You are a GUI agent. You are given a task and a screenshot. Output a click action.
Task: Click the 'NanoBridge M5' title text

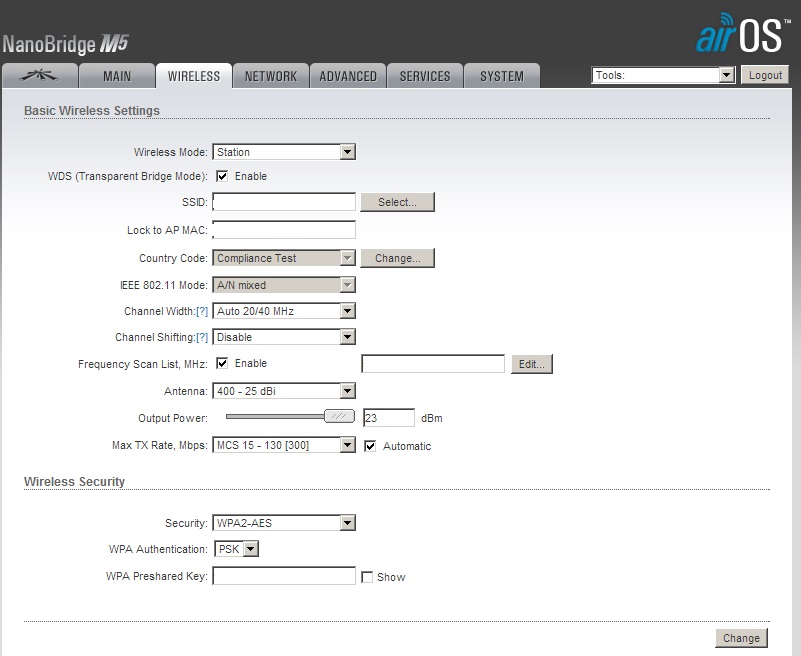click(65, 44)
